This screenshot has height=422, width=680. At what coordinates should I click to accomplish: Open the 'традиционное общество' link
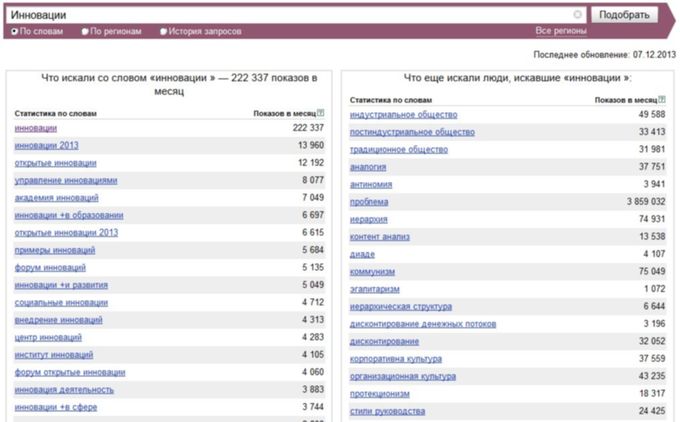(x=399, y=150)
